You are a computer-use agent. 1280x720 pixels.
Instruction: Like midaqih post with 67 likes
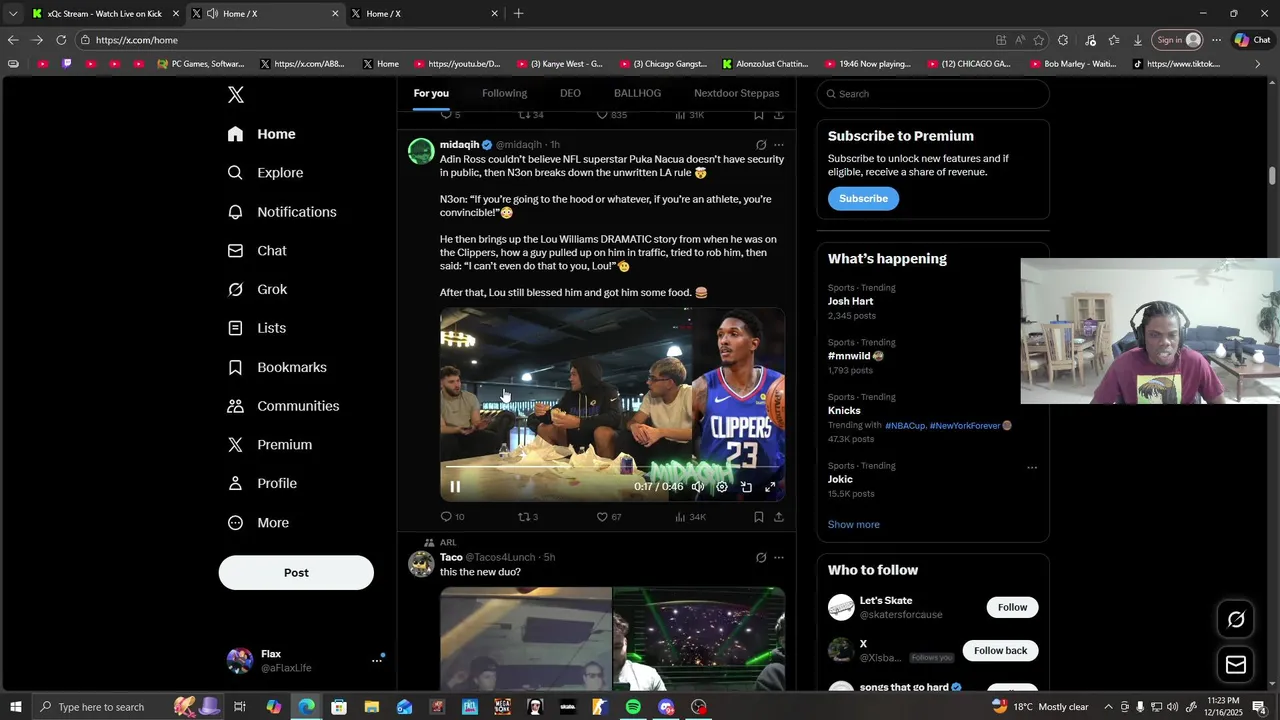click(609, 517)
